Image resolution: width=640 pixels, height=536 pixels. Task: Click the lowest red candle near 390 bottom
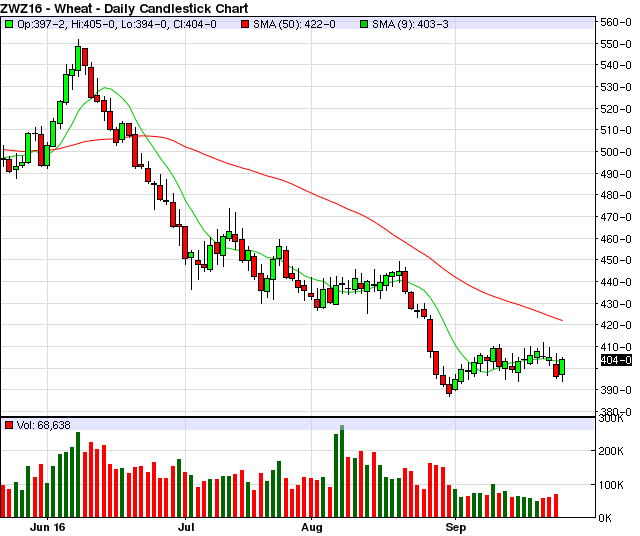pos(449,388)
